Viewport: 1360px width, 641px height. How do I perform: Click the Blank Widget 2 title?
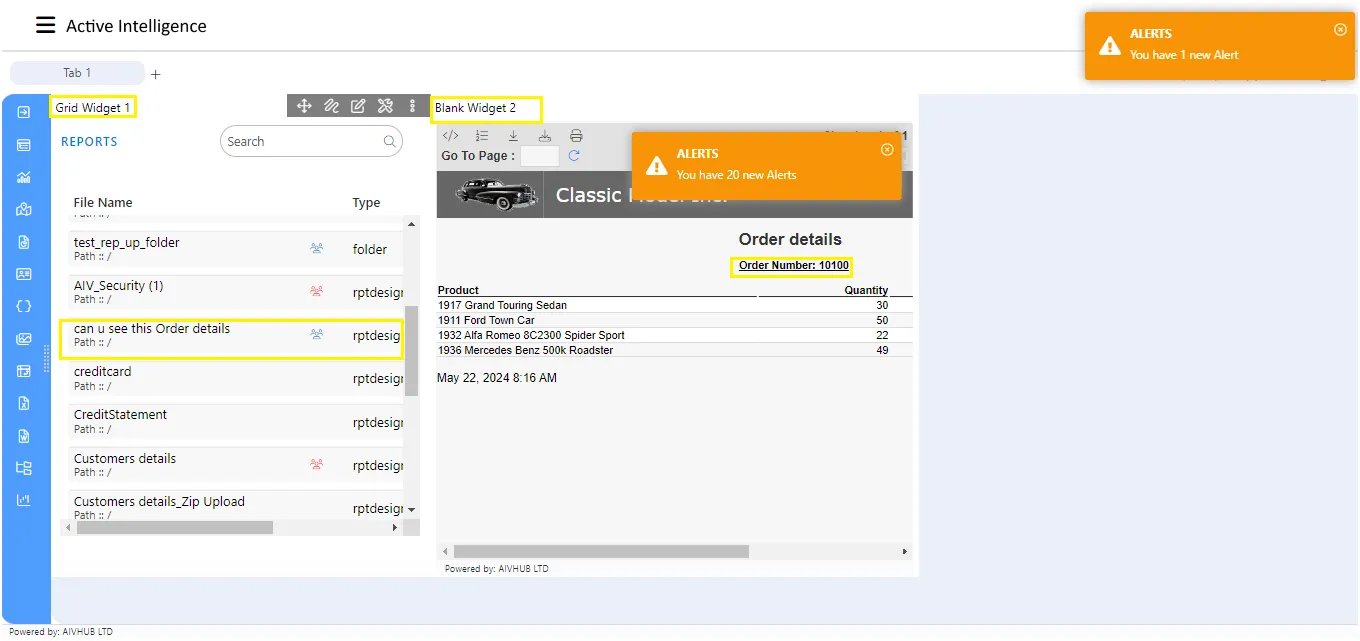coord(476,107)
